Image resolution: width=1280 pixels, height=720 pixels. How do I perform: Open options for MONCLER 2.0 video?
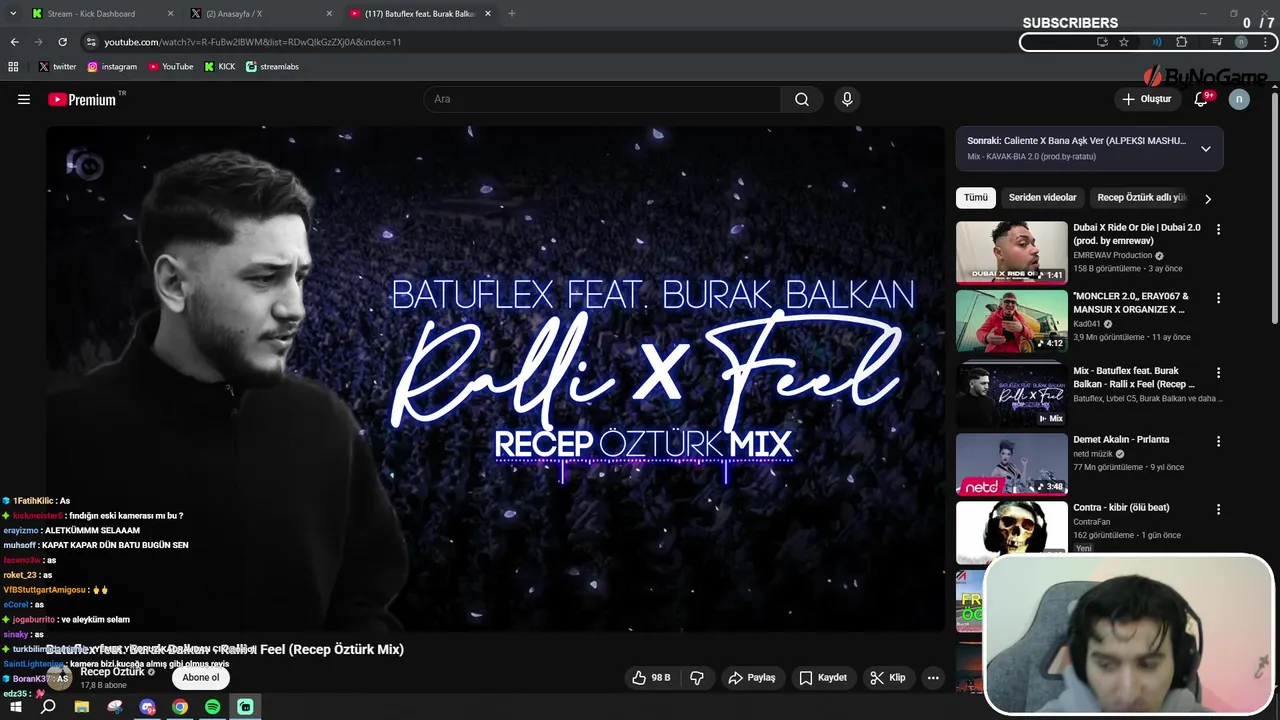[1218, 298]
